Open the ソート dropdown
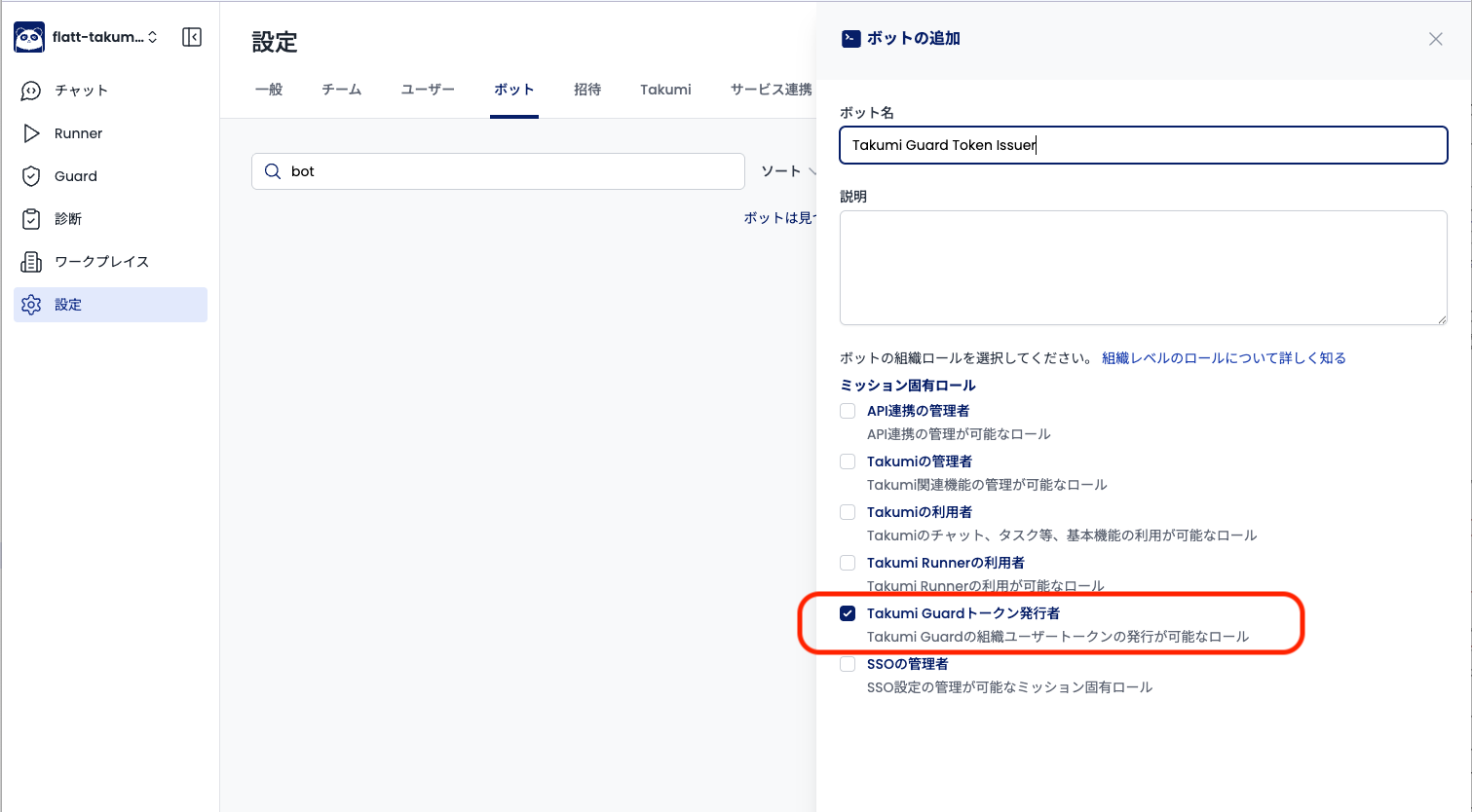 pyautogui.click(x=786, y=171)
